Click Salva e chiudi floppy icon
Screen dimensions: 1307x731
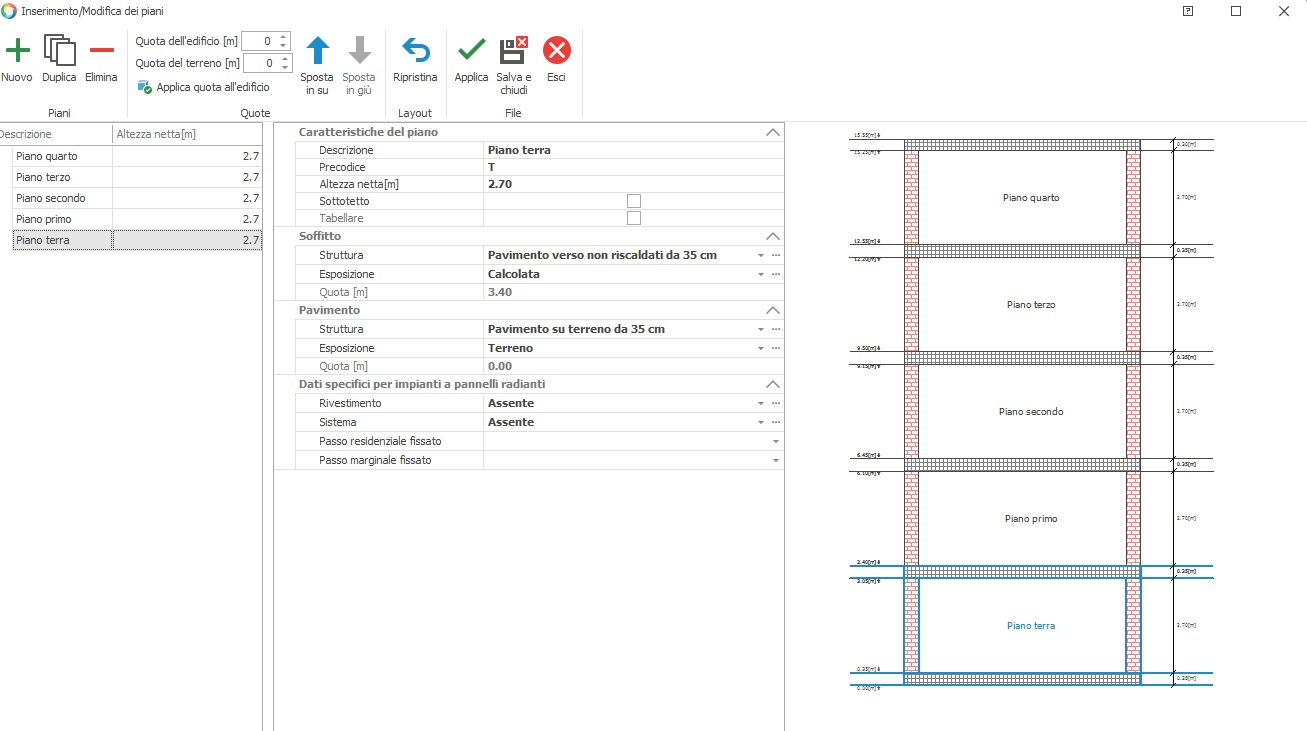tap(513, 50)
